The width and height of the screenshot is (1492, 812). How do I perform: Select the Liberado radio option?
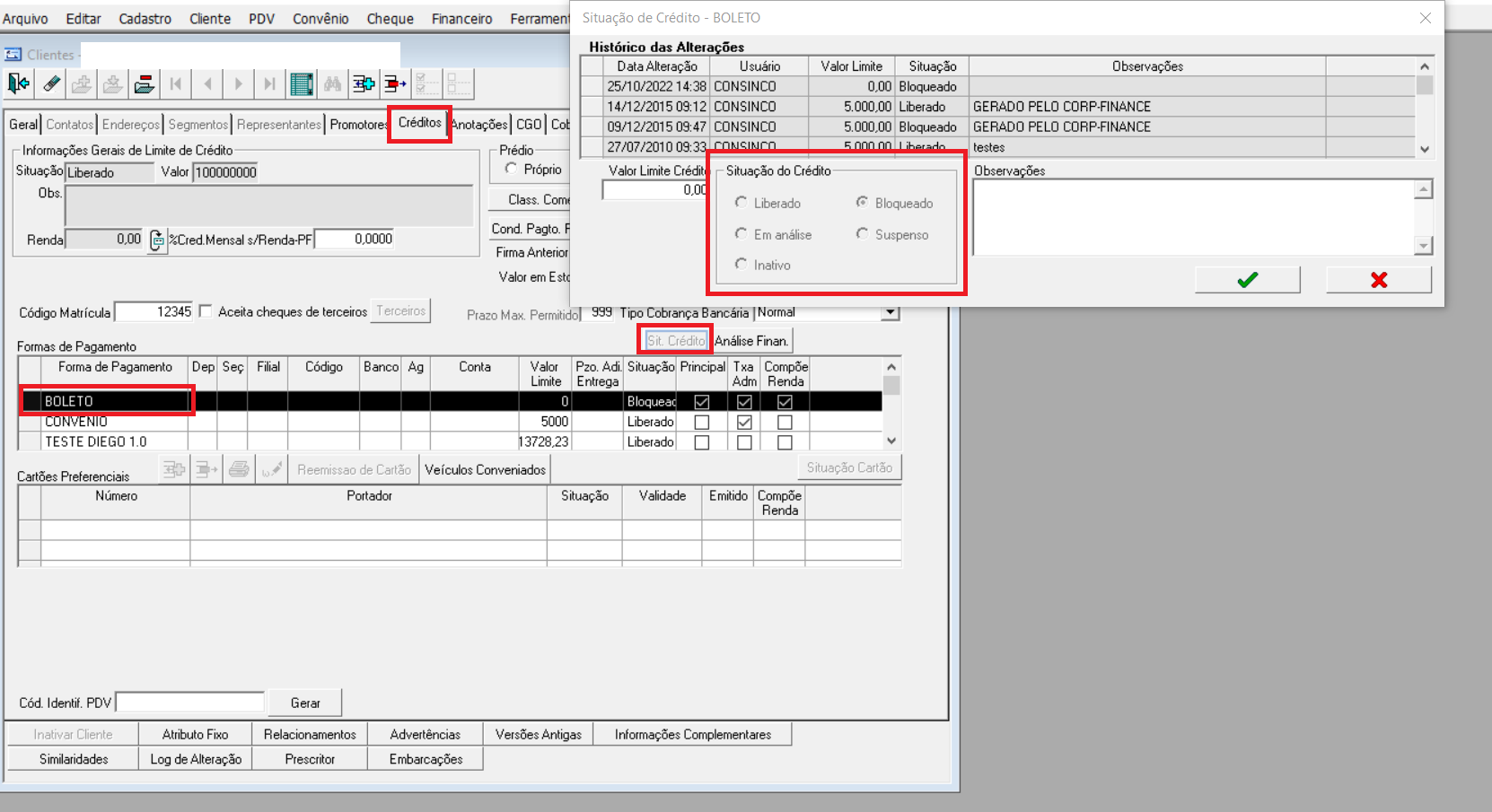(x=741, y=203)
